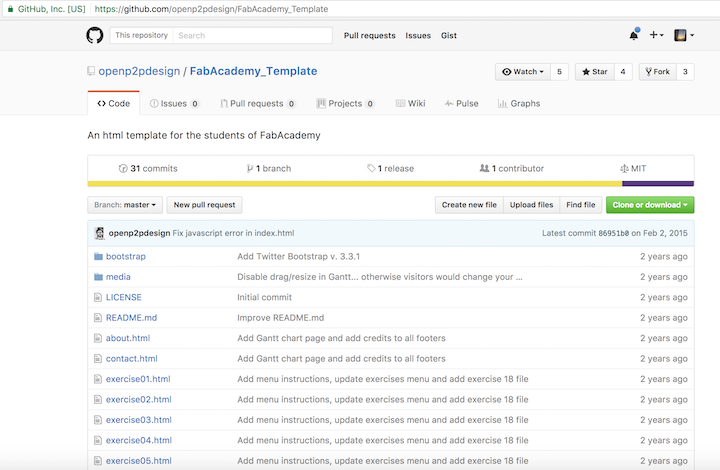
Task: Open latest commit hash 86951b0
Action: 613,233
